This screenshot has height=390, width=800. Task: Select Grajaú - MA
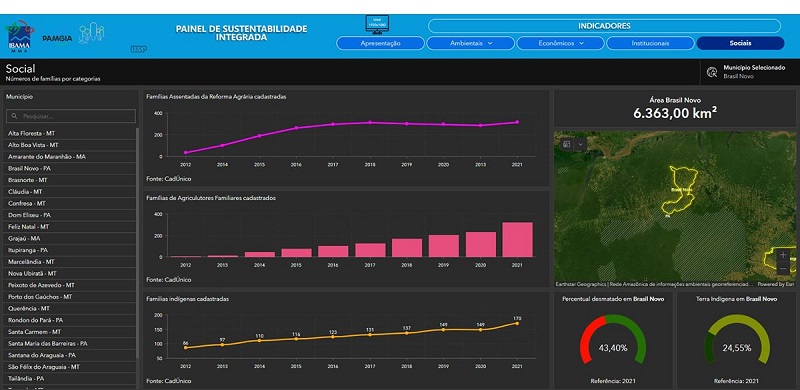(x=70, y=238)
